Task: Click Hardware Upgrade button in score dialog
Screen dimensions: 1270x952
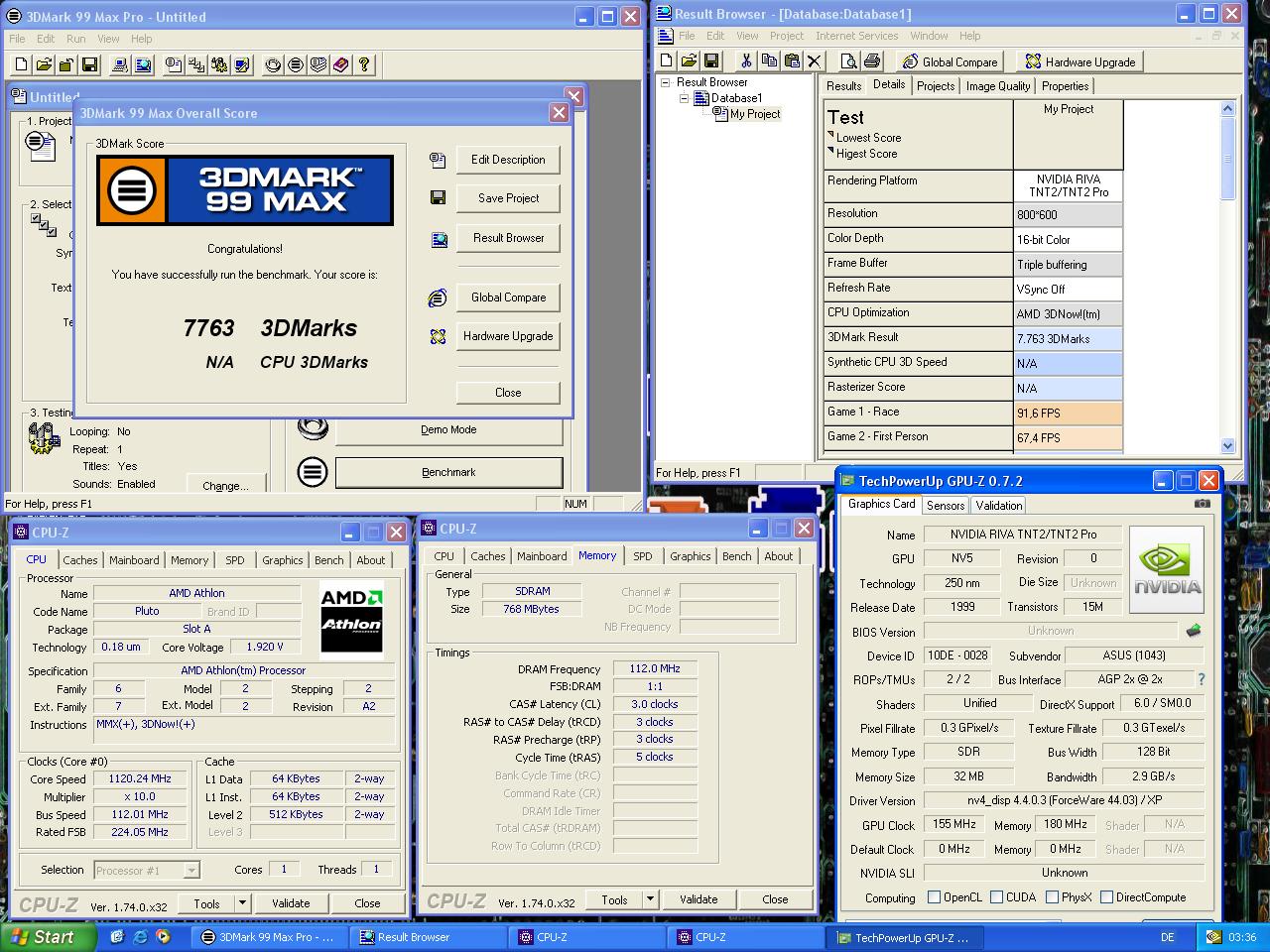Action: [508, 336]
